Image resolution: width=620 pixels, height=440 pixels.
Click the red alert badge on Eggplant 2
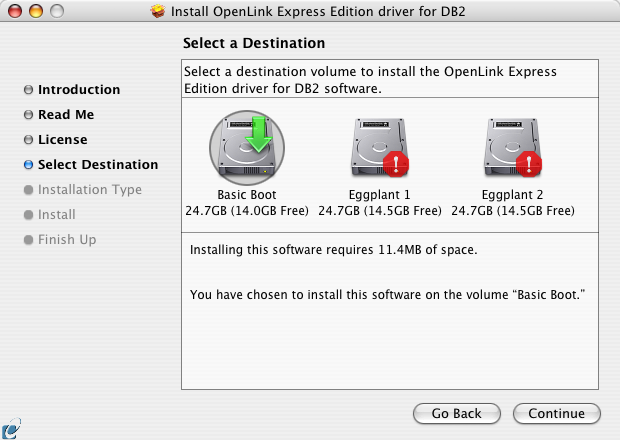pyautogui.click(x=529, y=163)
